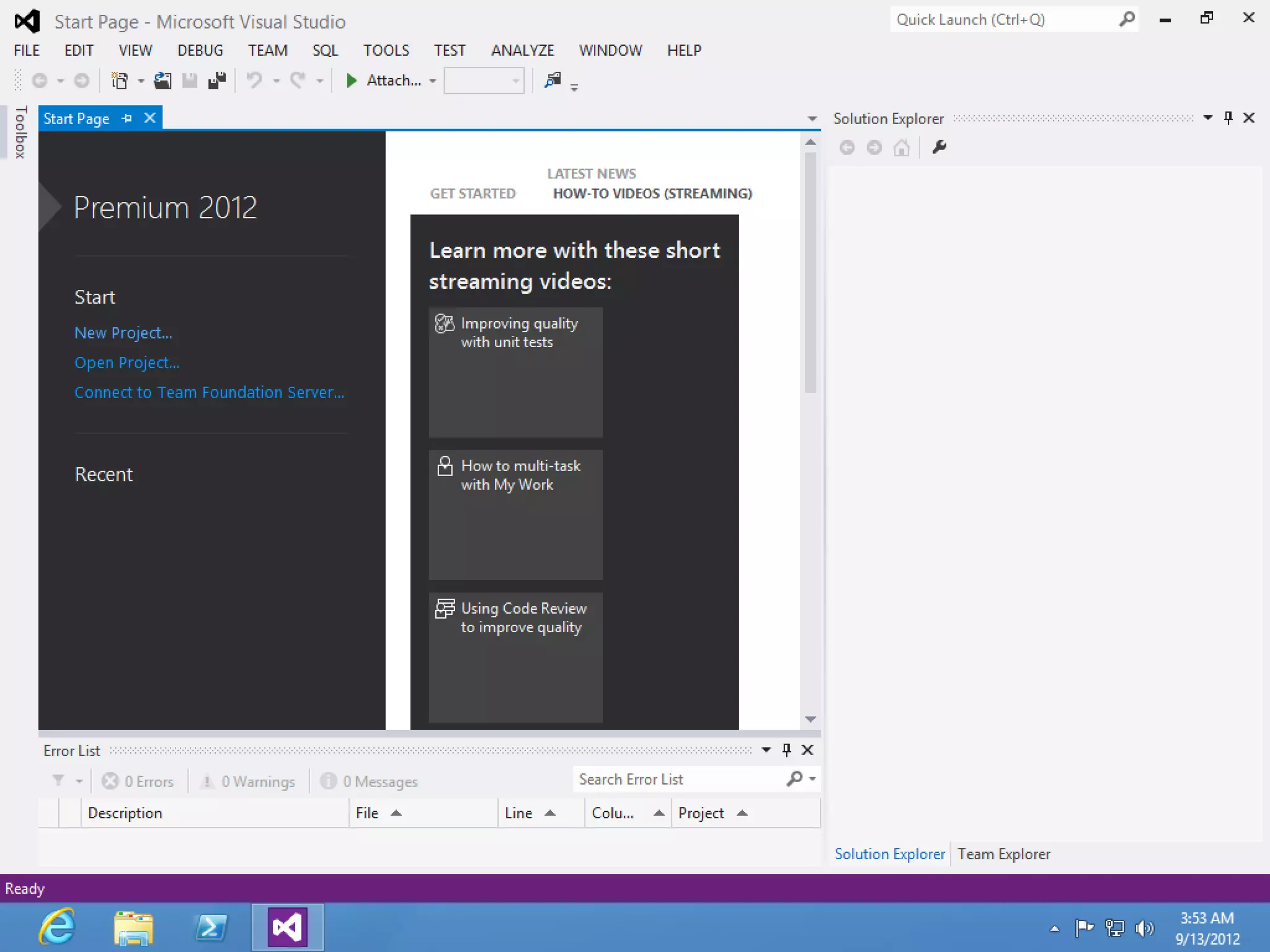
Task: Click the Solution Explorer Home icon
Action: [x=902, y=148]
